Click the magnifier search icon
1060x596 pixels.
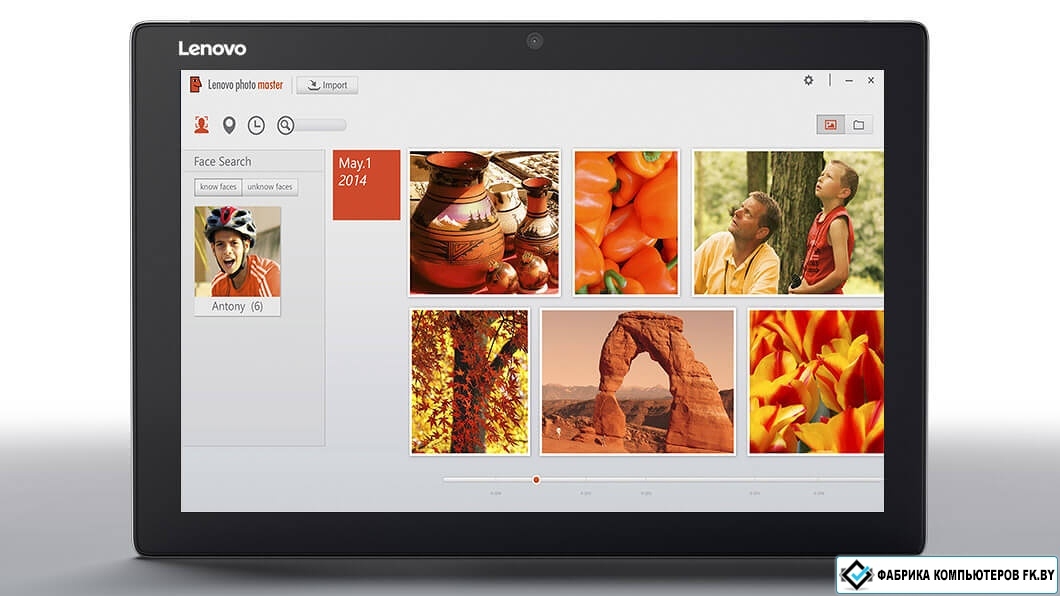(x=285, y=125)
